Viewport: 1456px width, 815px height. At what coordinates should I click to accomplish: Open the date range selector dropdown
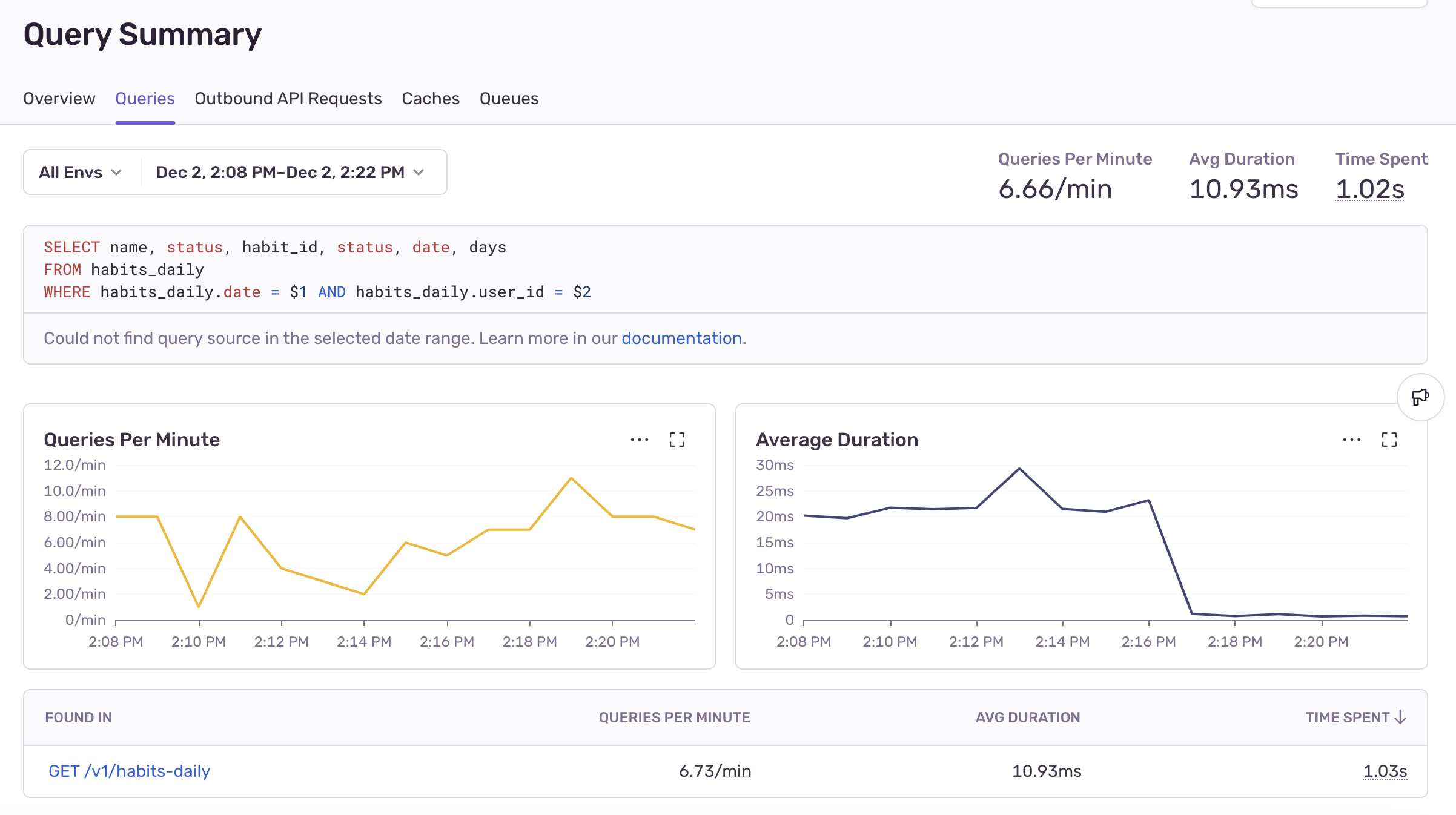tap(290, 173)
